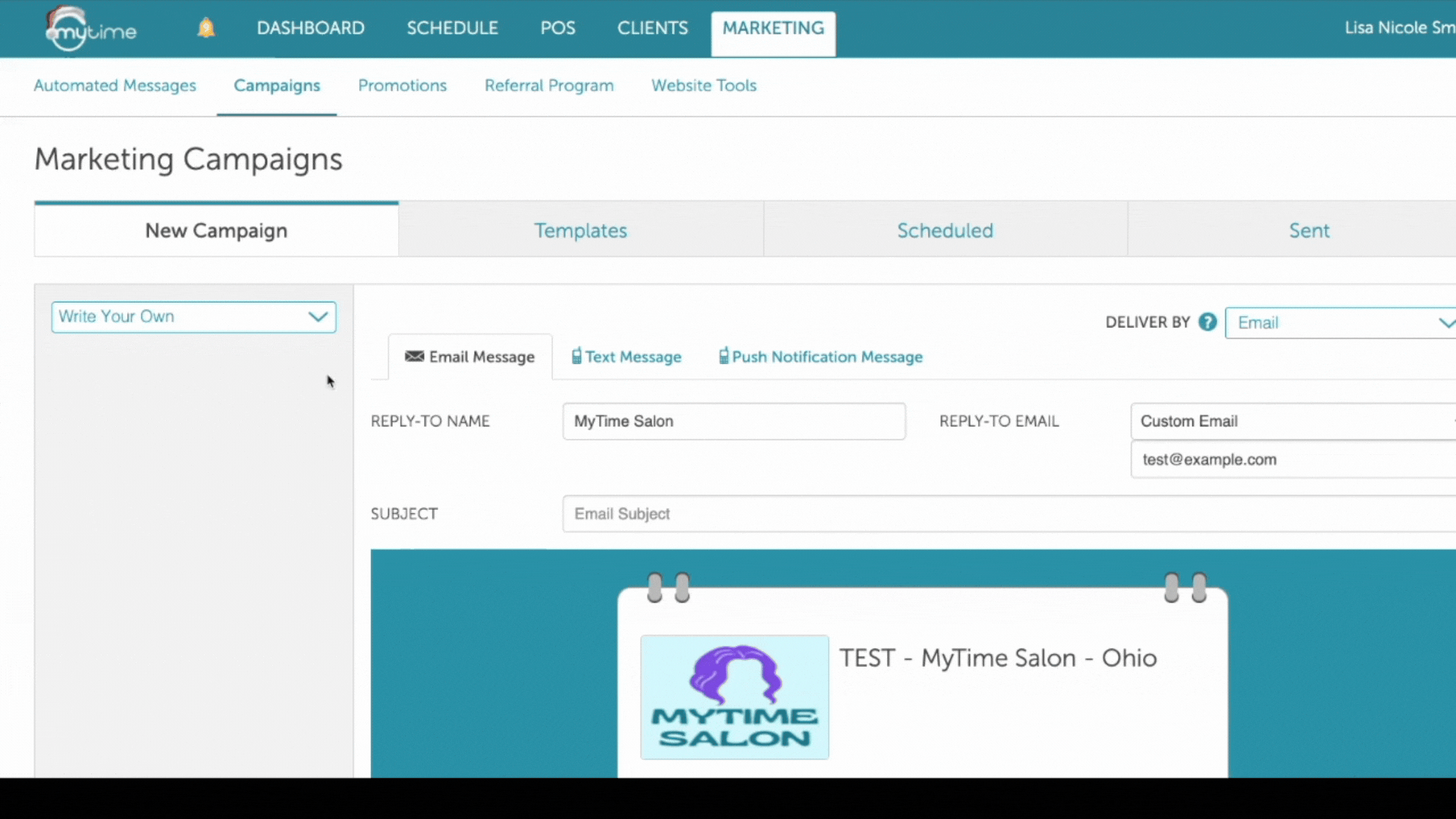Viewport: 1456px width, 819px height.
Task: Open Referral Program page
Action: click(x=549, y=86)
